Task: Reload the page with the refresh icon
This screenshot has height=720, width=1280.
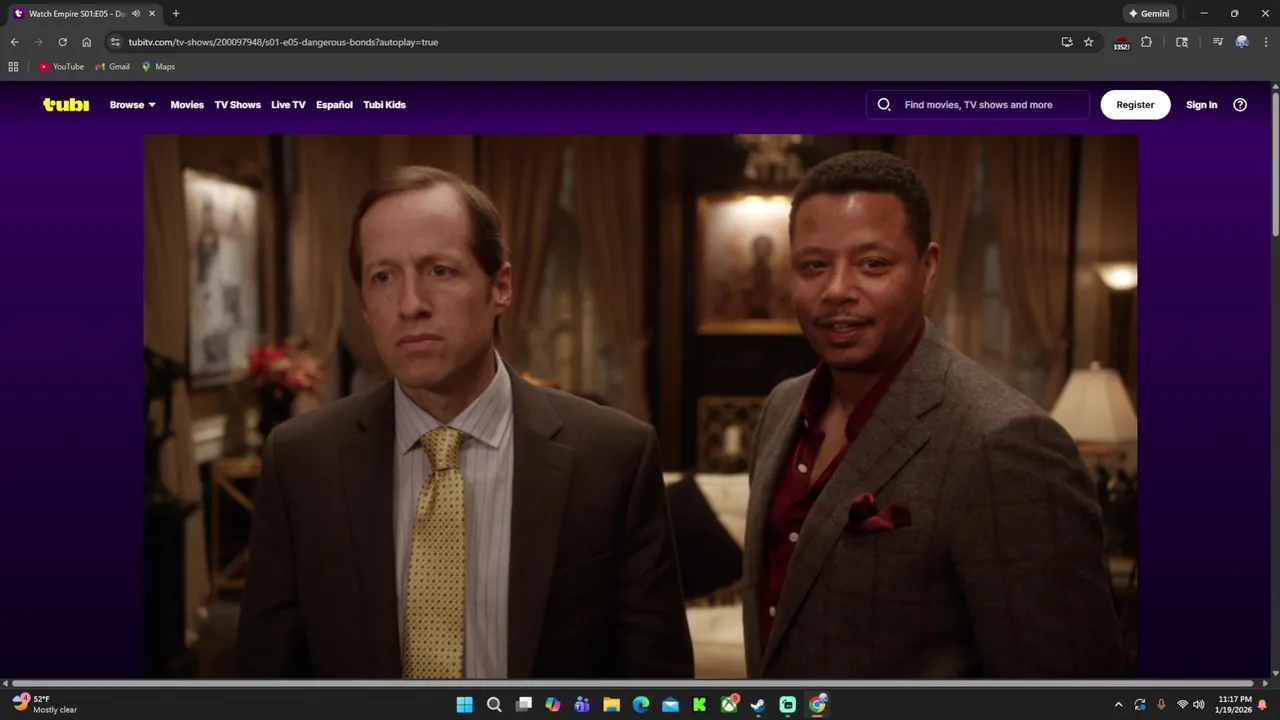Action: [x=62, y=42]
